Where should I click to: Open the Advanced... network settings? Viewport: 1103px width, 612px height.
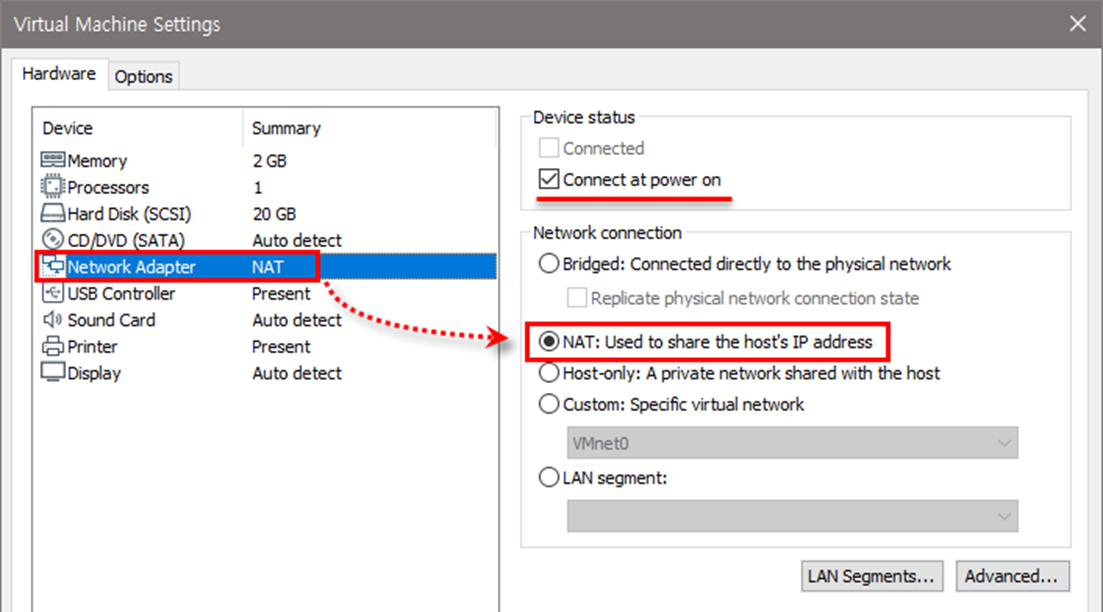pos(1011,576)
